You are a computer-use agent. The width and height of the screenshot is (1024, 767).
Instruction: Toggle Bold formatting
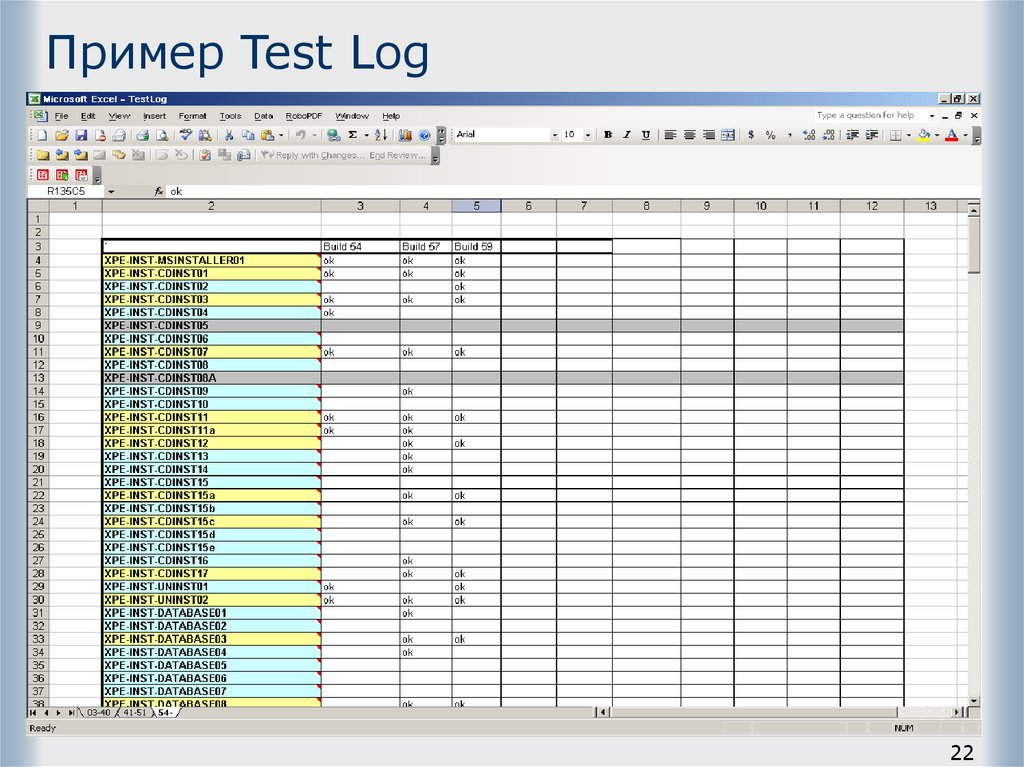click(606, 134)
